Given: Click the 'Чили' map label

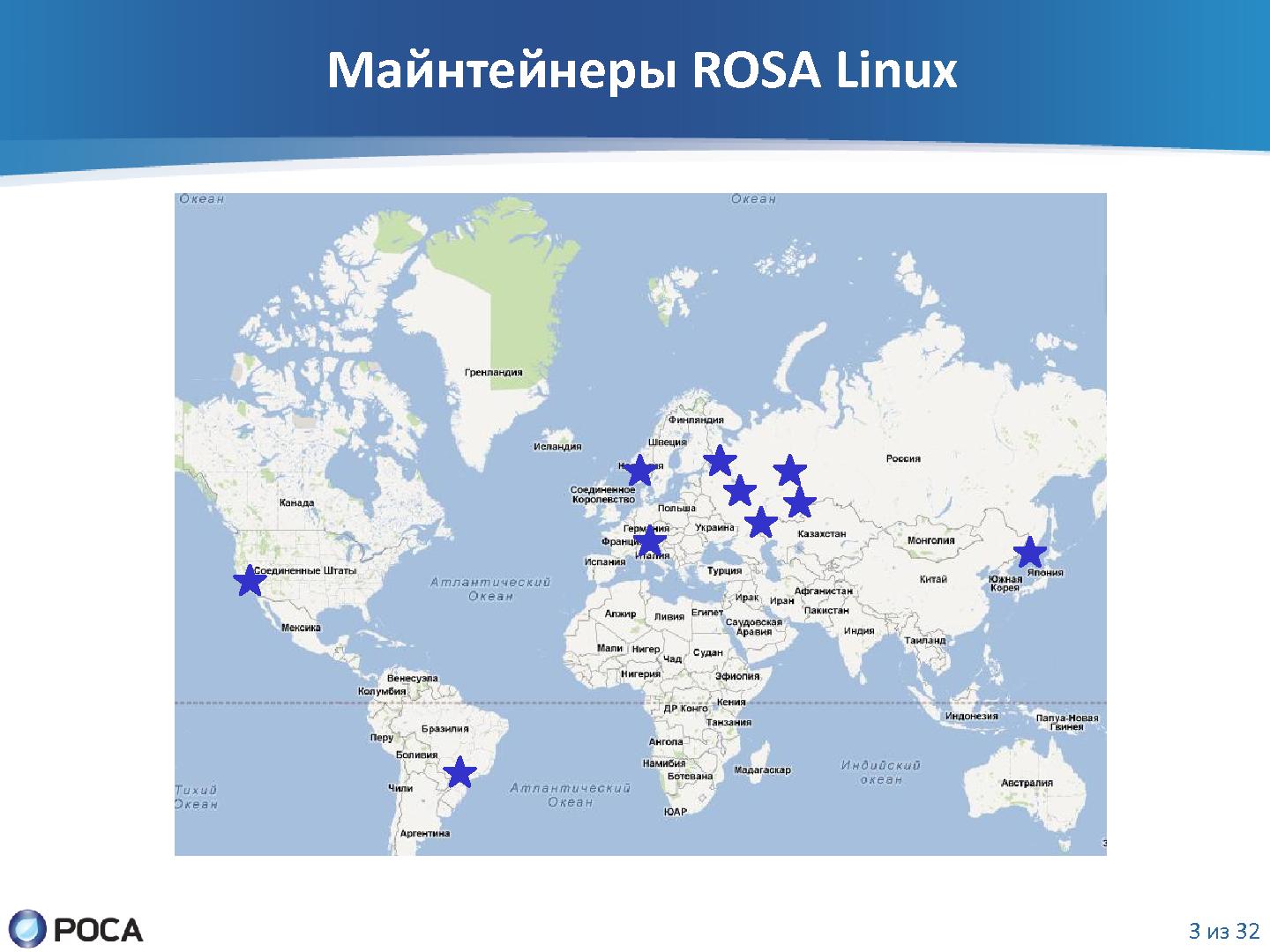Looking at the screenshot, I should pyautogui.click(x=400, y=789).
